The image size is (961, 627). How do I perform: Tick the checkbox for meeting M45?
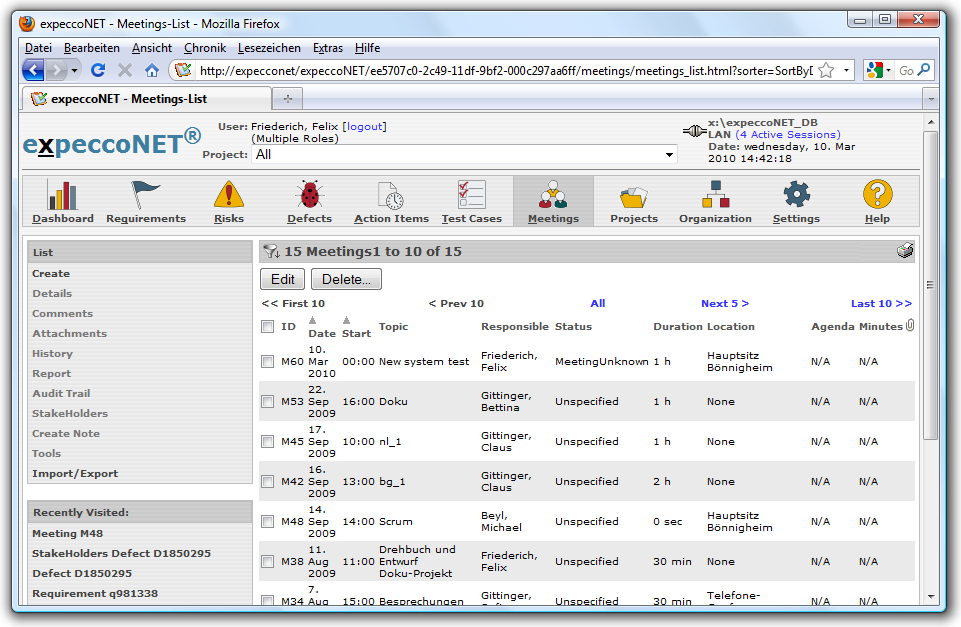(267, 441)
